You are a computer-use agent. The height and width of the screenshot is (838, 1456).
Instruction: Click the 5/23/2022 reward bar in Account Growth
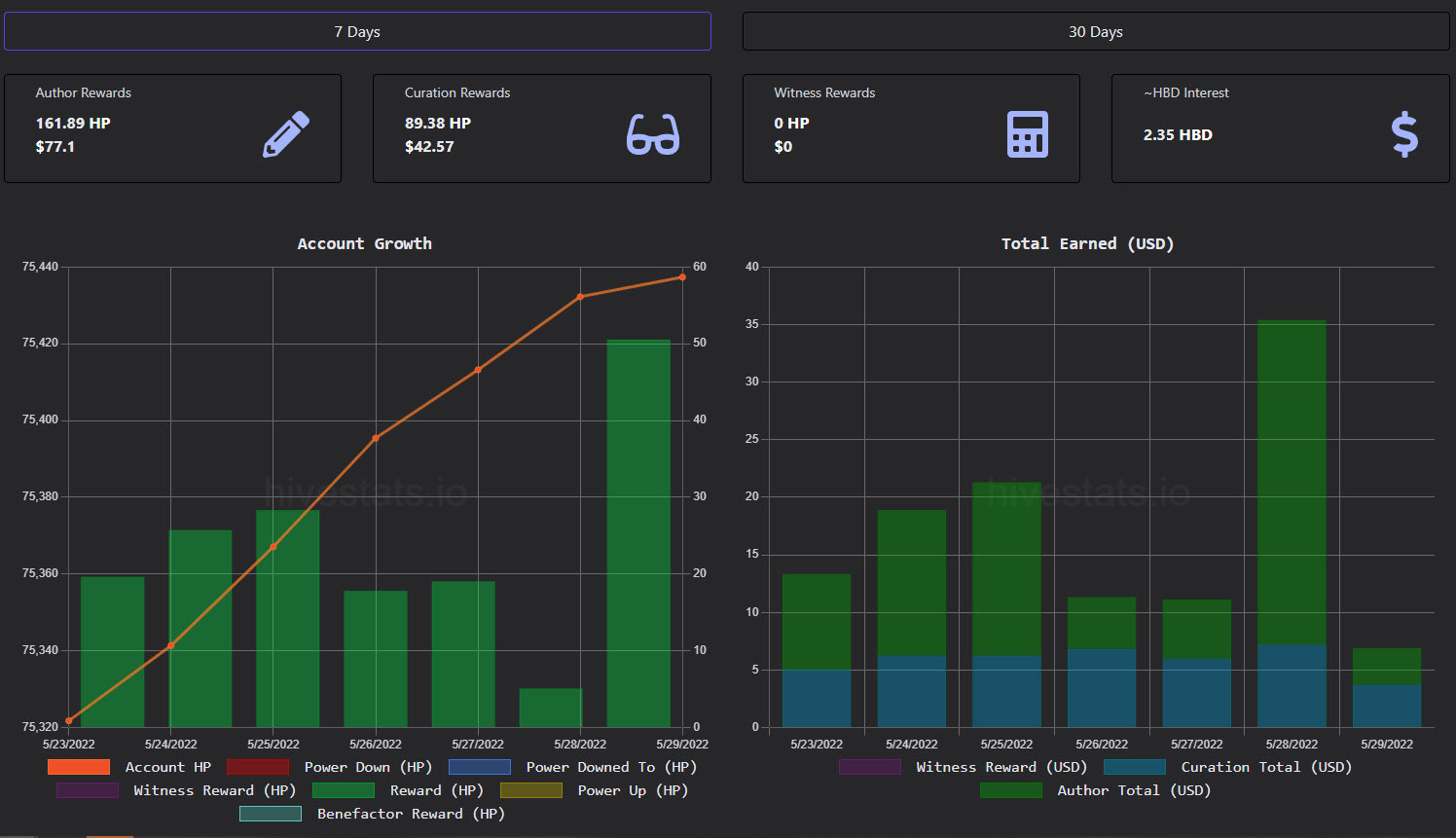tap(112, 652)
